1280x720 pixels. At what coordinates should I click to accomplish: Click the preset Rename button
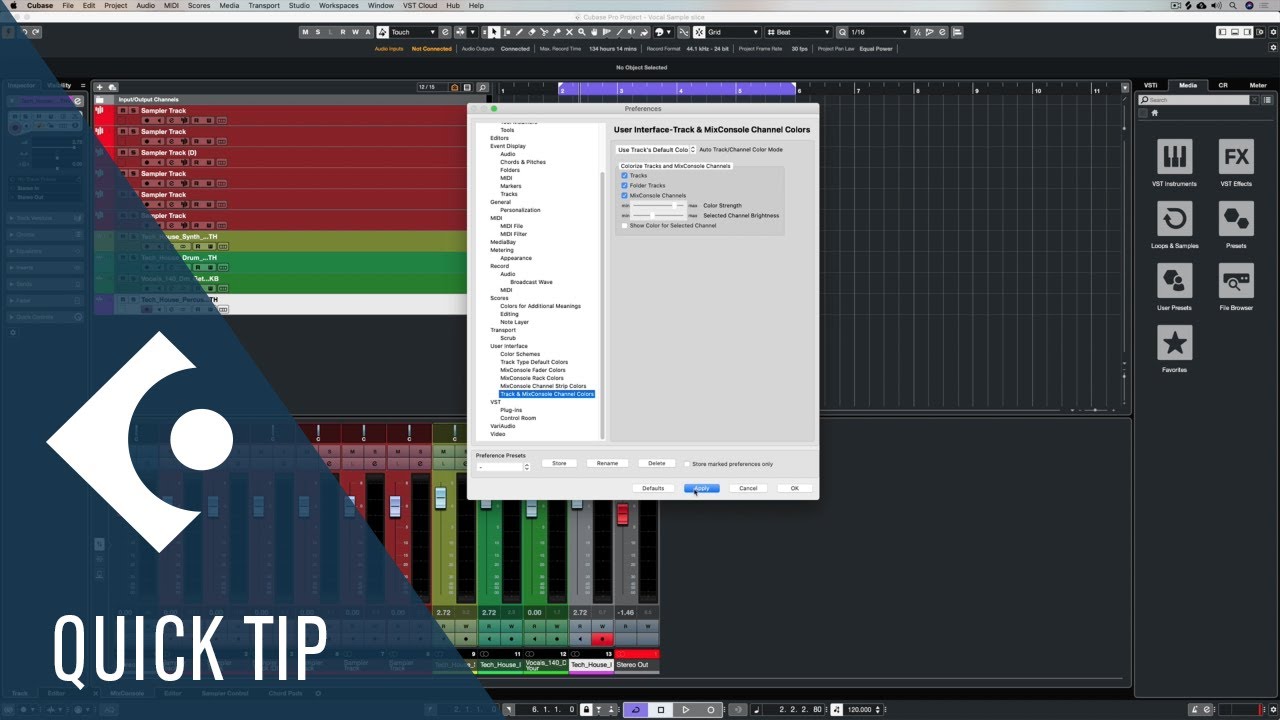[608, 463]
